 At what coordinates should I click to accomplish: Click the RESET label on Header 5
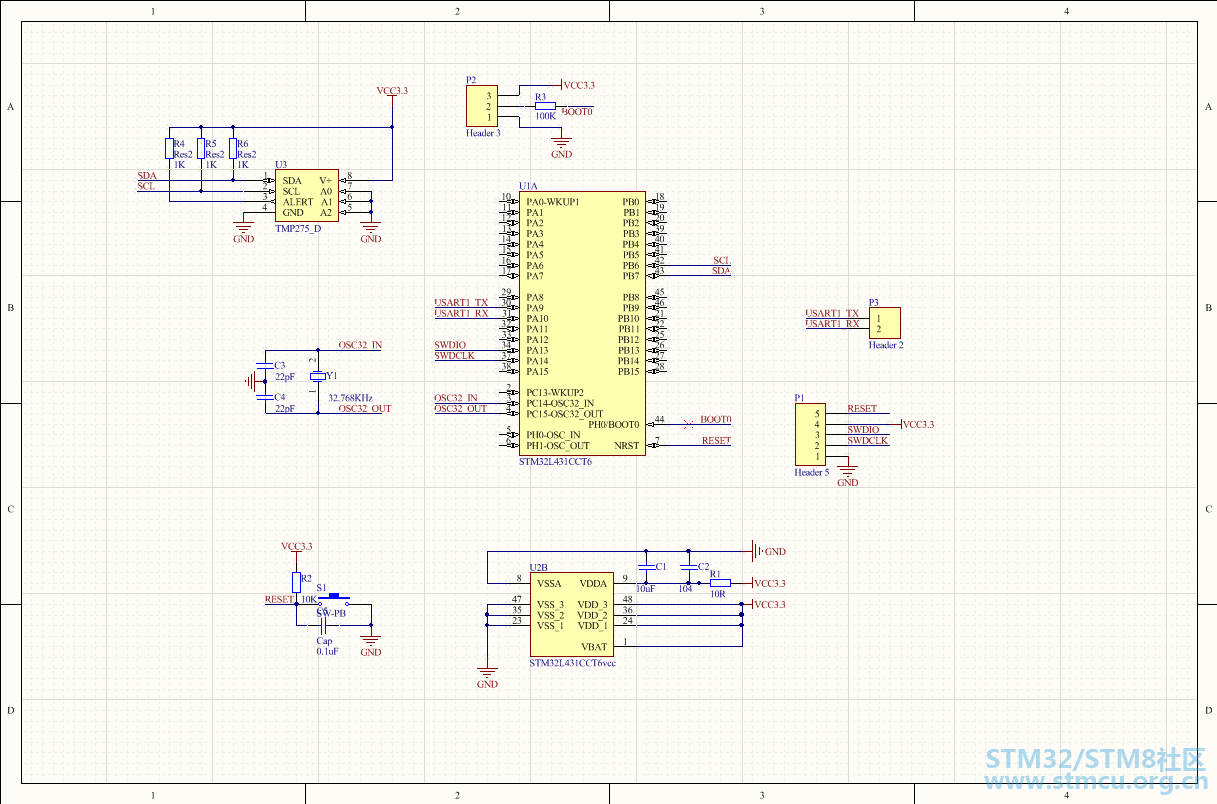[862, 408]
